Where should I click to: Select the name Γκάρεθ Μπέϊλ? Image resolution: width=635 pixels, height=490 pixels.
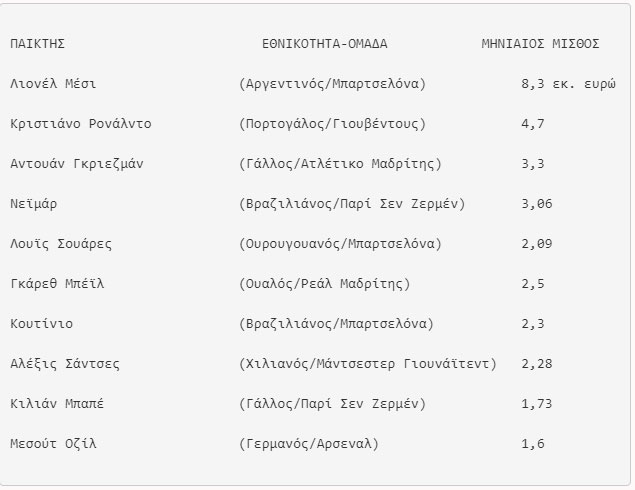56,284
